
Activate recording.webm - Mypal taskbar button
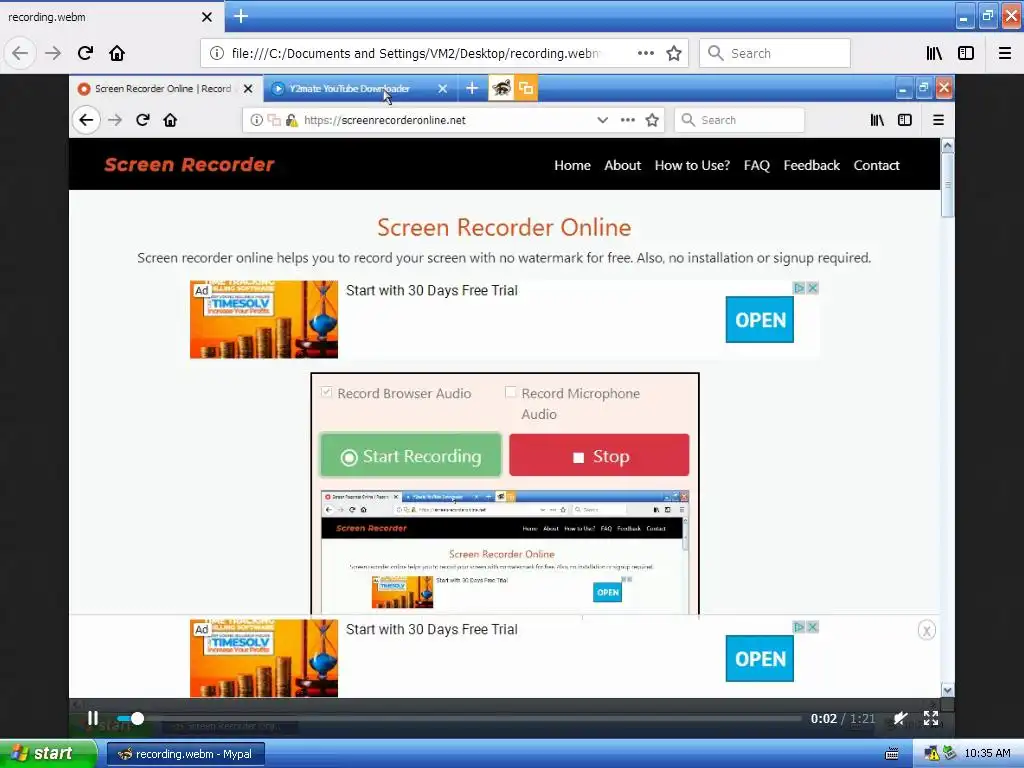(185, 754)
